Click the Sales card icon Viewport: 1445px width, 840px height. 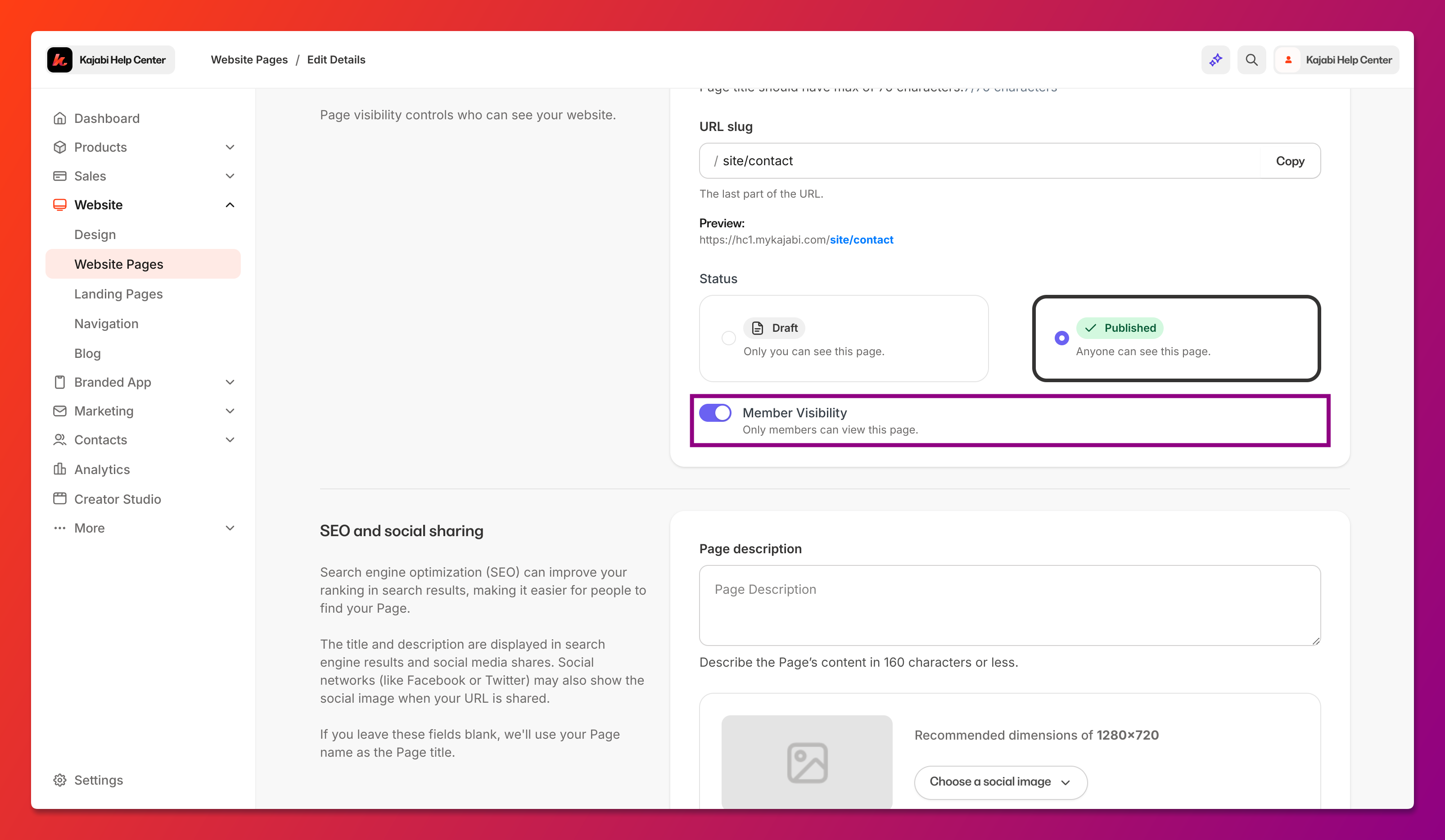tap(59, 176)
